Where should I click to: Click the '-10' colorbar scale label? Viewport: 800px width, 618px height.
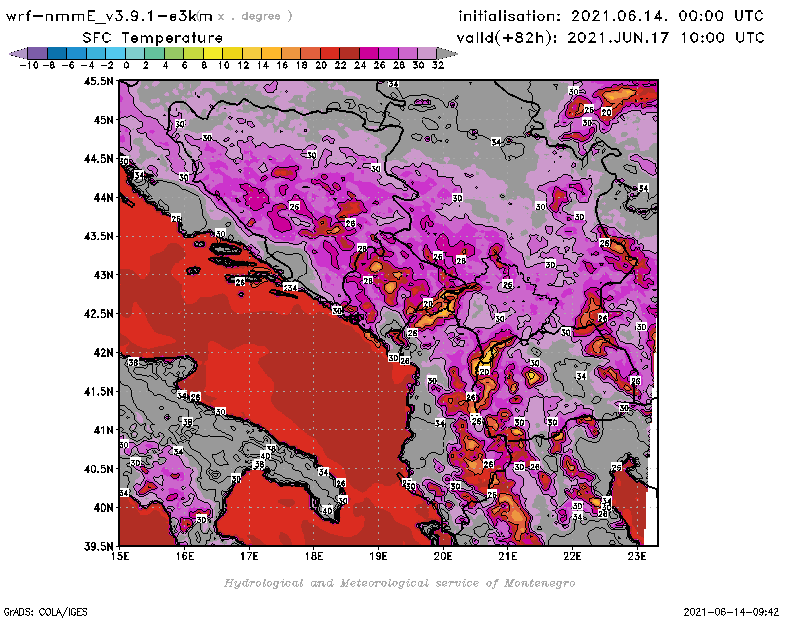point(29,65)
